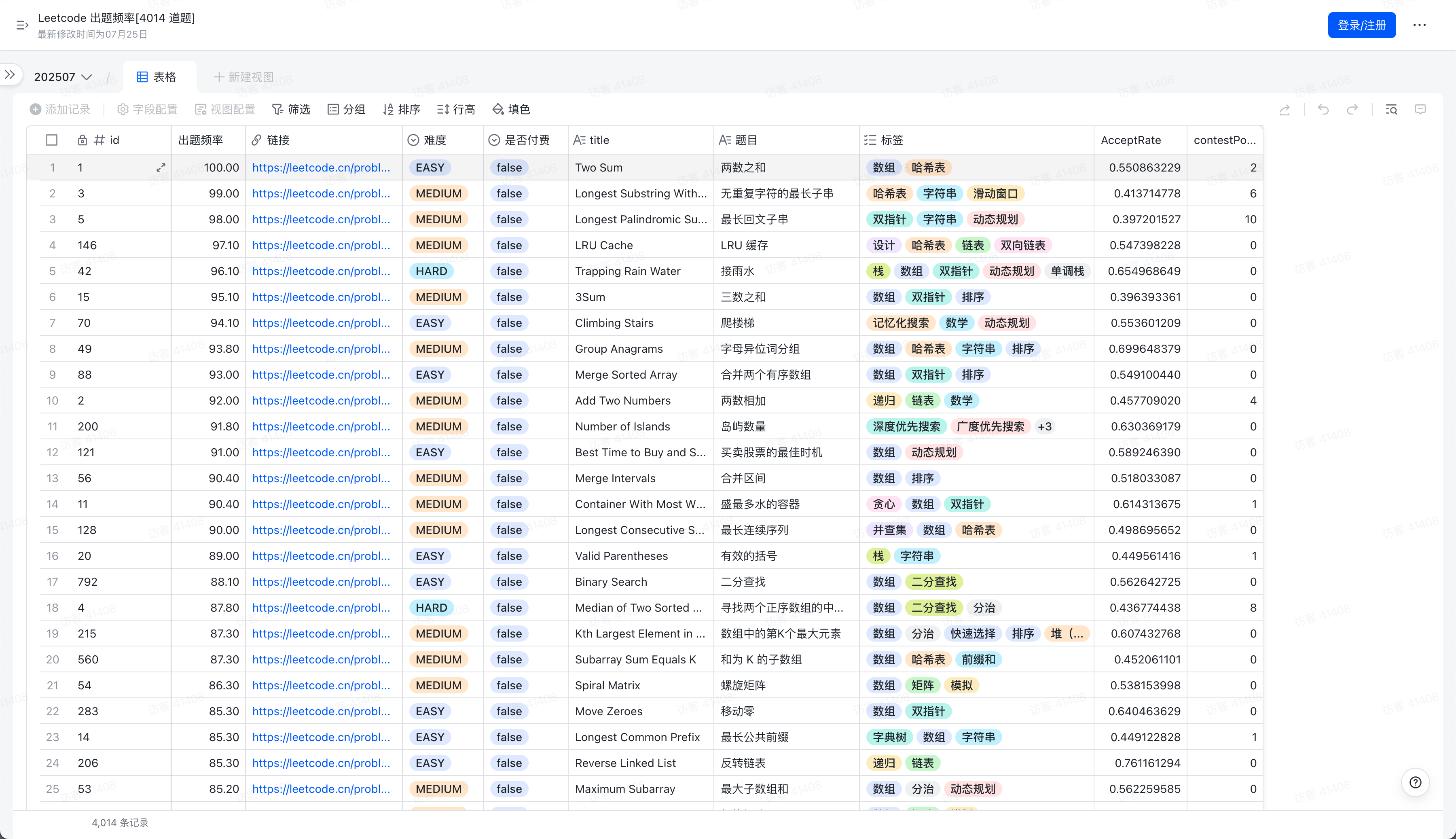Open 排序 sort options
The image size is (1456, 839).
pos(402,110)
